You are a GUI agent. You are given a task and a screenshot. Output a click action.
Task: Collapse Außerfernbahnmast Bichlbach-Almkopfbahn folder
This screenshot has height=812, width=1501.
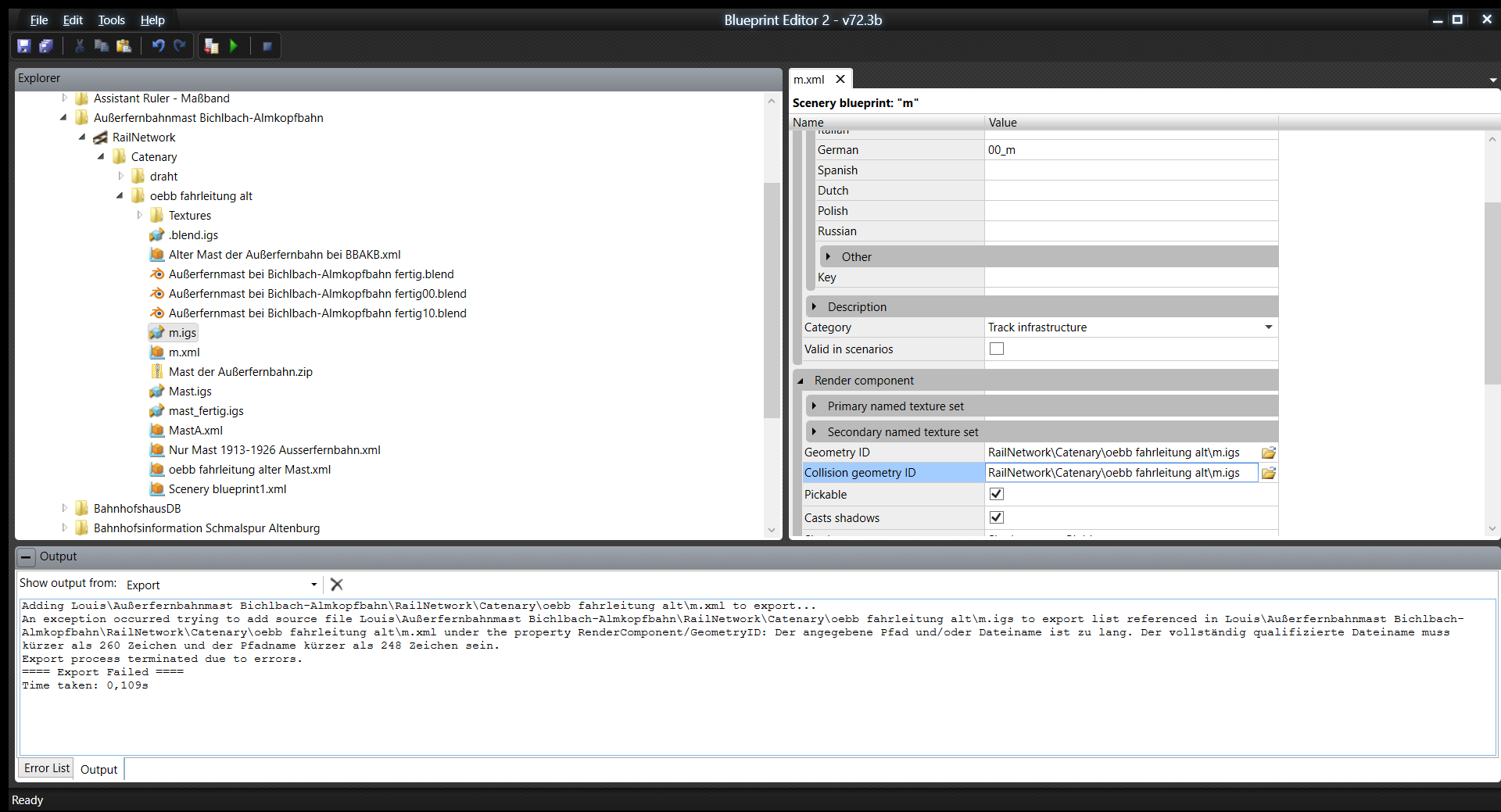[x=64, y=118]
